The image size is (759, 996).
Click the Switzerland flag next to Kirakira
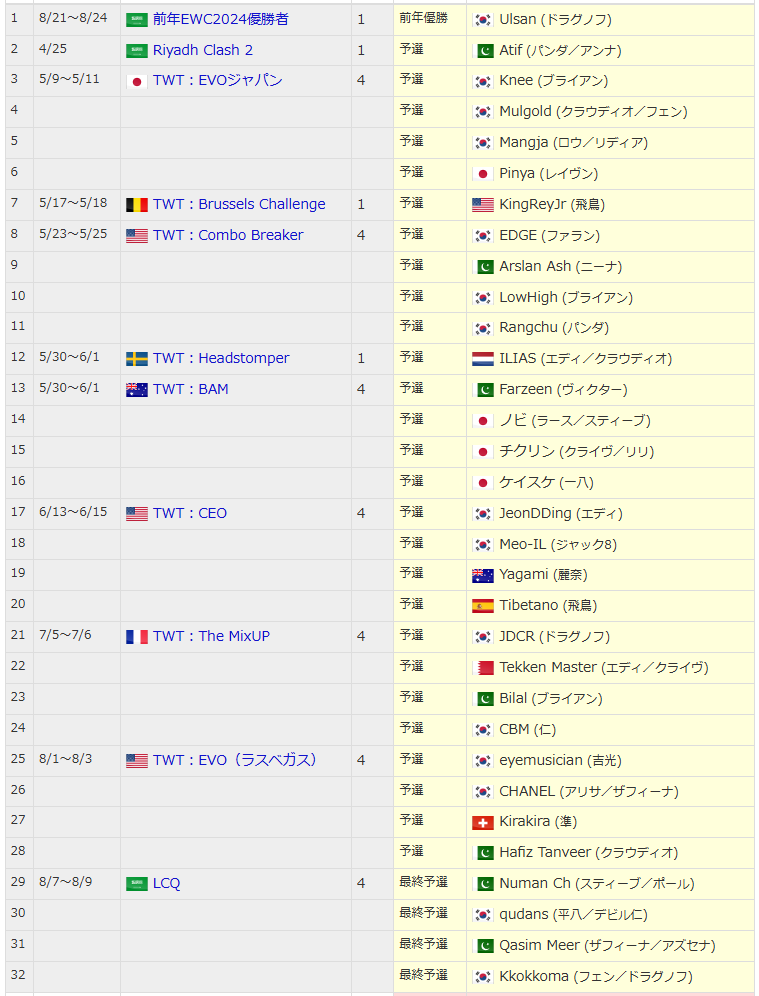point(483,823)
